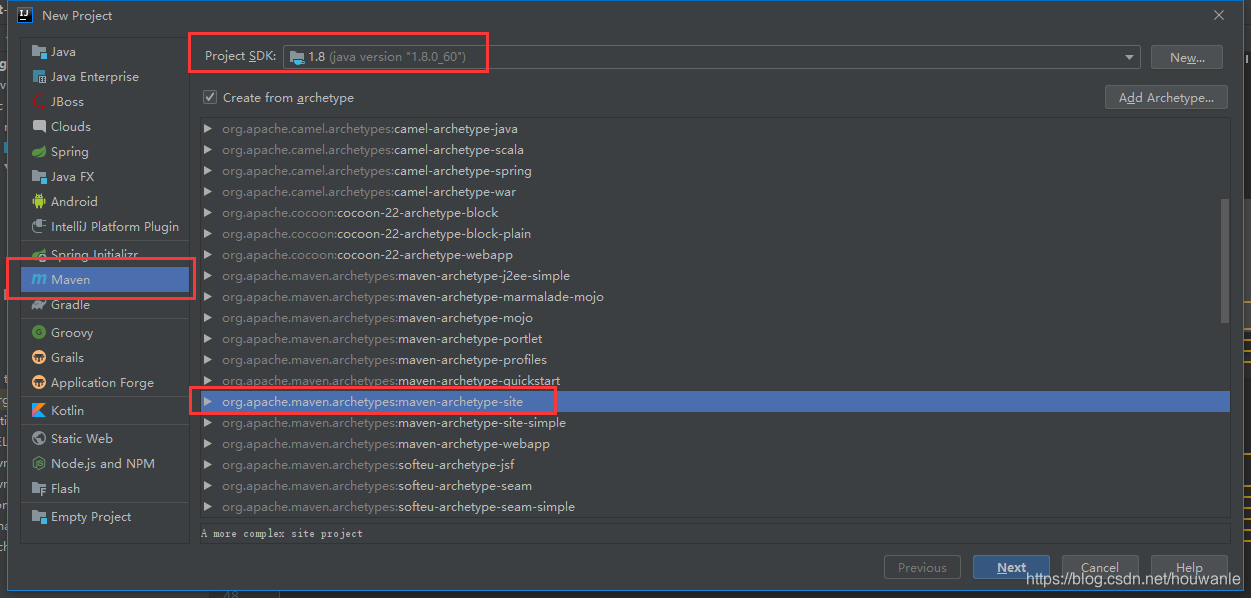Click the Kotlin icon

coord(39,410)
